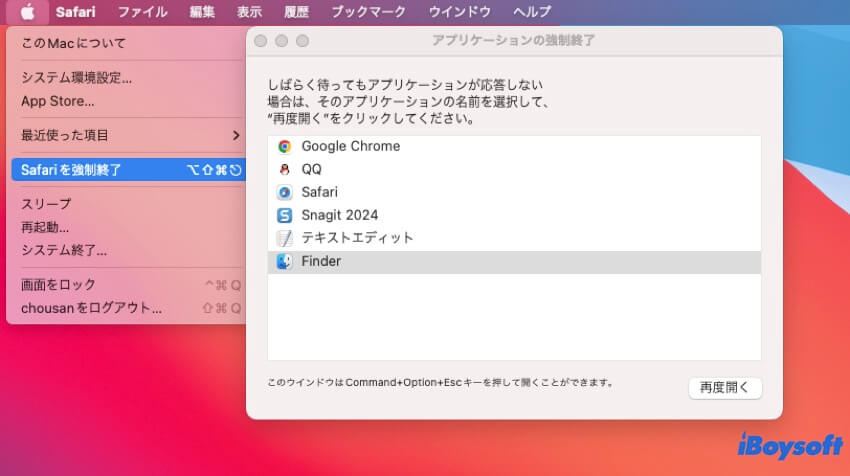Image resolution: width=850 pixels, height=476 pixels.
Task: Open the ヘルプ menu
Action: [x=532, y=11]
